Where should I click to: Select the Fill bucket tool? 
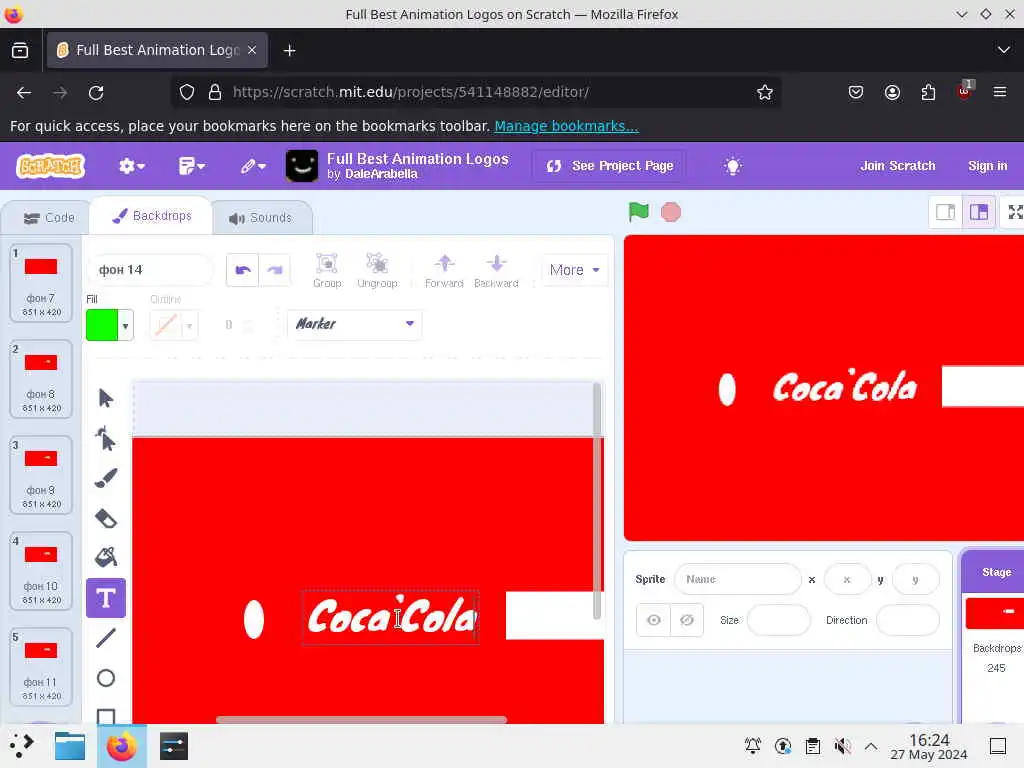coord(105,557)
